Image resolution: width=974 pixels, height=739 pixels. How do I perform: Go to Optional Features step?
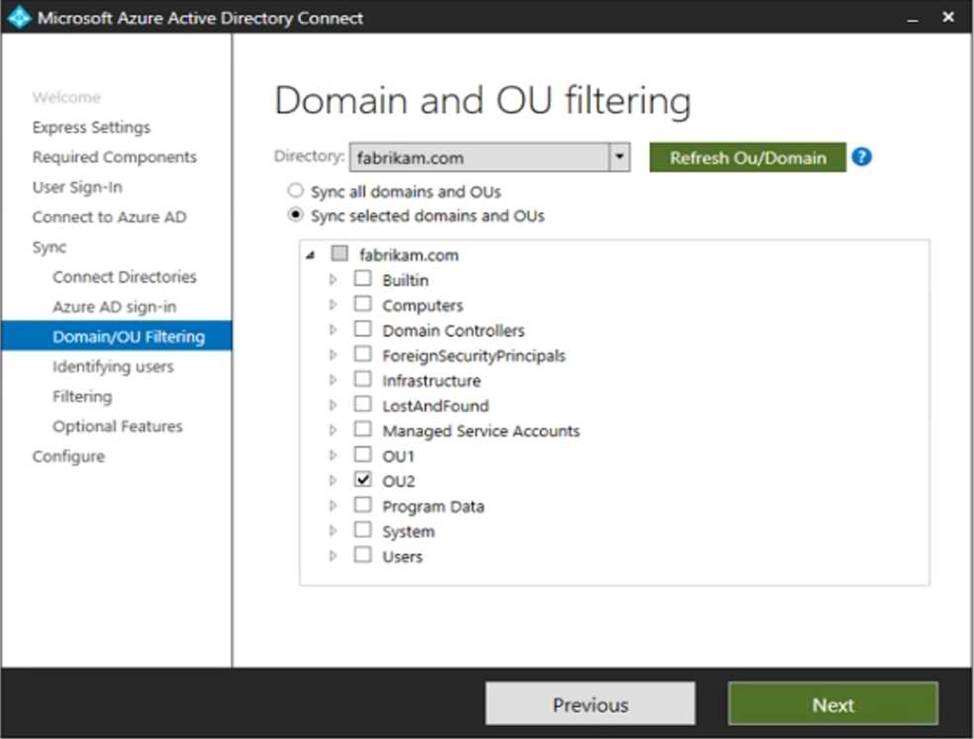[117, 426]
